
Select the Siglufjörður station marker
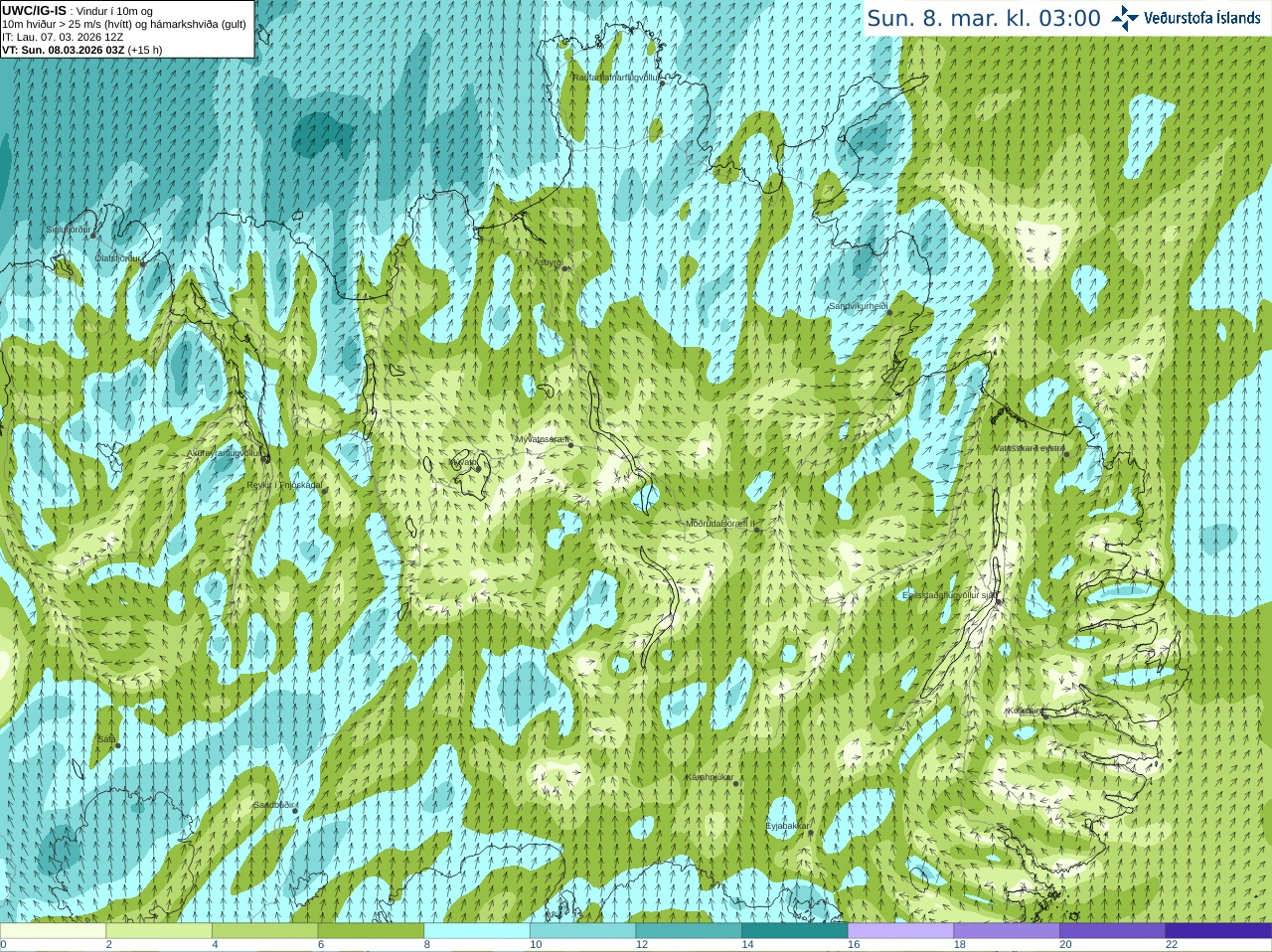tap(93, 236)
